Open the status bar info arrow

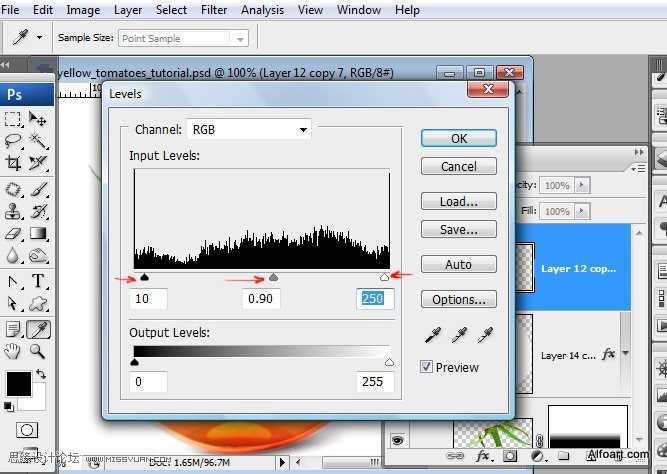click(x=282, y=462)
